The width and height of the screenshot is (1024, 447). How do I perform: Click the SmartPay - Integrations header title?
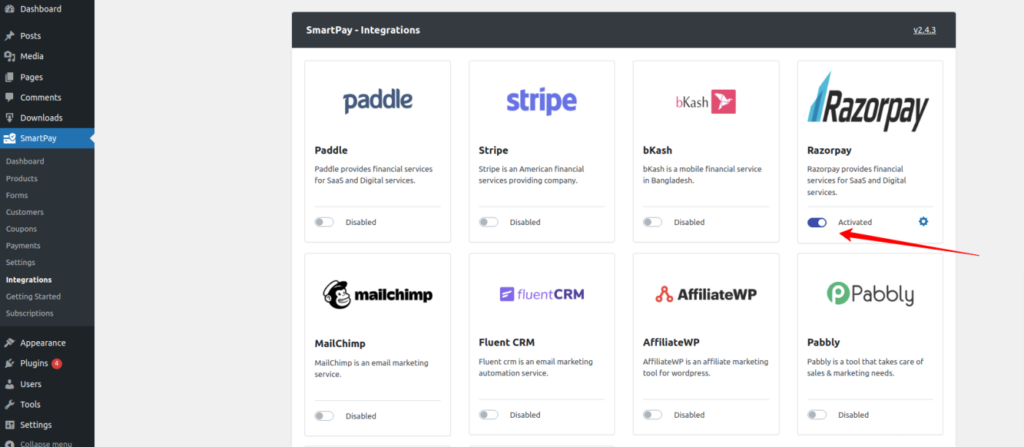[363, 30]
